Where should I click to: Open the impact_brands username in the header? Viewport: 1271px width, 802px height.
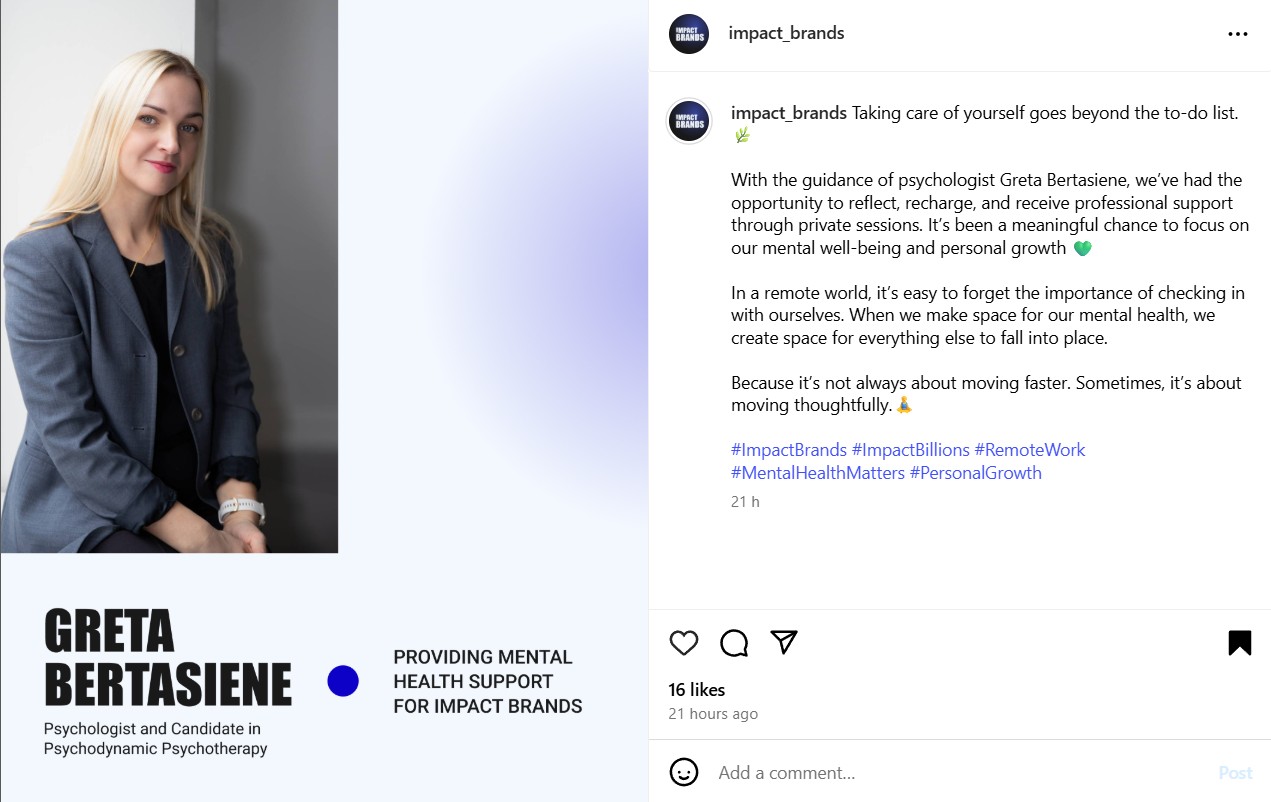786,33
